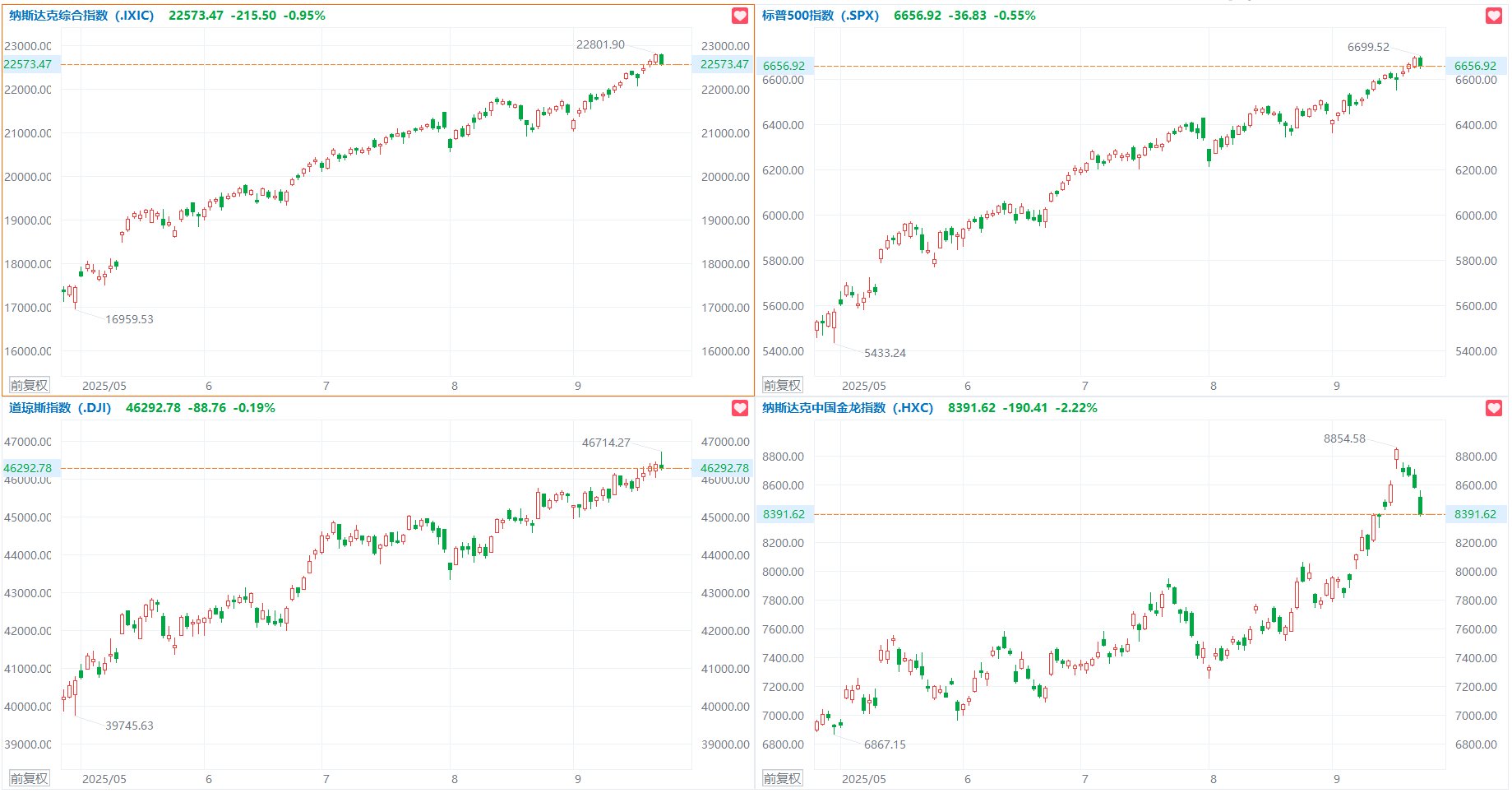
Task: Toggle the favorite heart for 纳斯达克中国金龙指数
Action: (1494, 408)
